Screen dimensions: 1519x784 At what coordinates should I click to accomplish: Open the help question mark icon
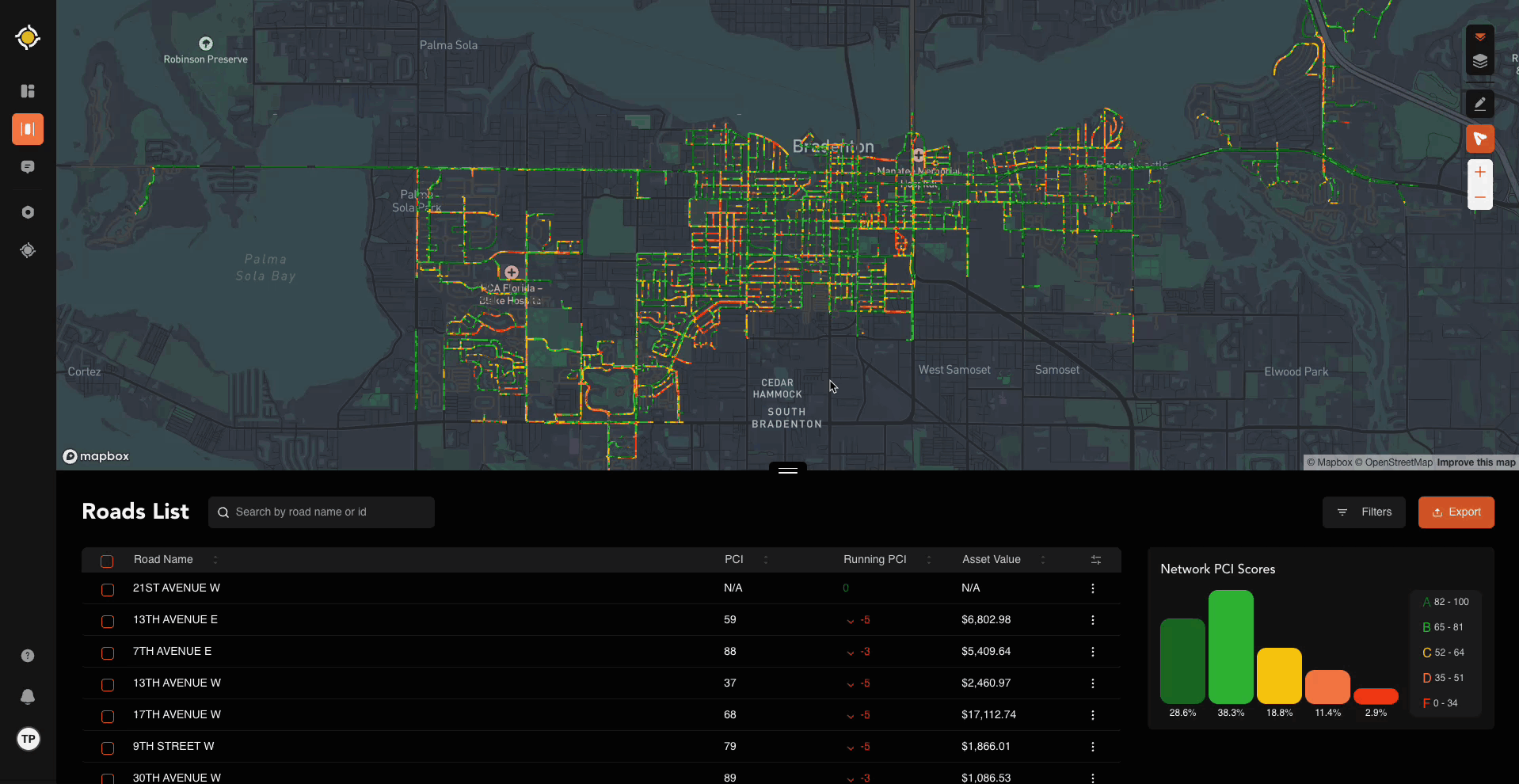pos(28,656)
